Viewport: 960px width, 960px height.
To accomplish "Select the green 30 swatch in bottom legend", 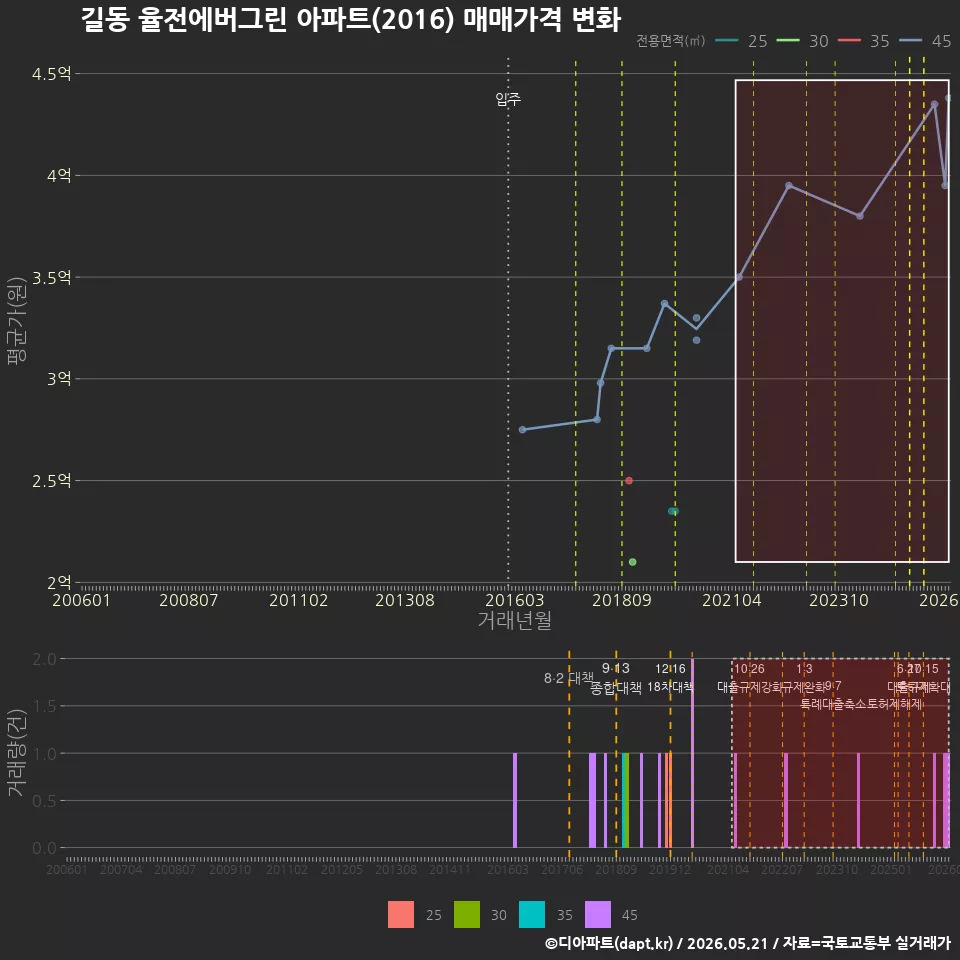I will coord(467,915).
